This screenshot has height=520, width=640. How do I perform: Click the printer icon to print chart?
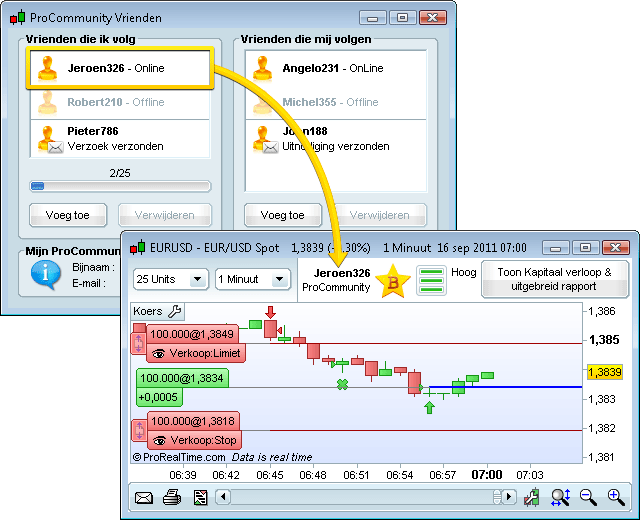tap(172, 497)
